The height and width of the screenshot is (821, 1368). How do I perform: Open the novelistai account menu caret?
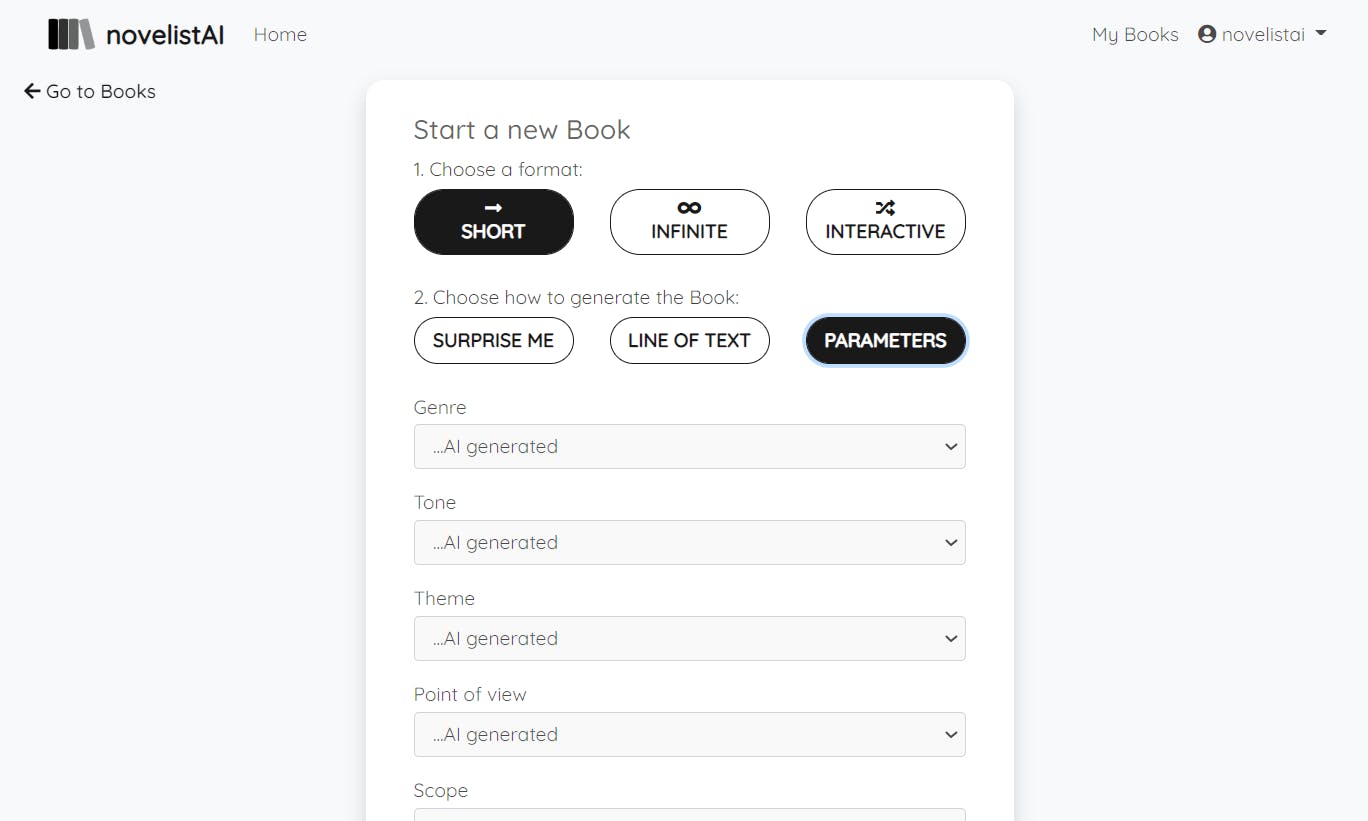(x=1321, y=34)
